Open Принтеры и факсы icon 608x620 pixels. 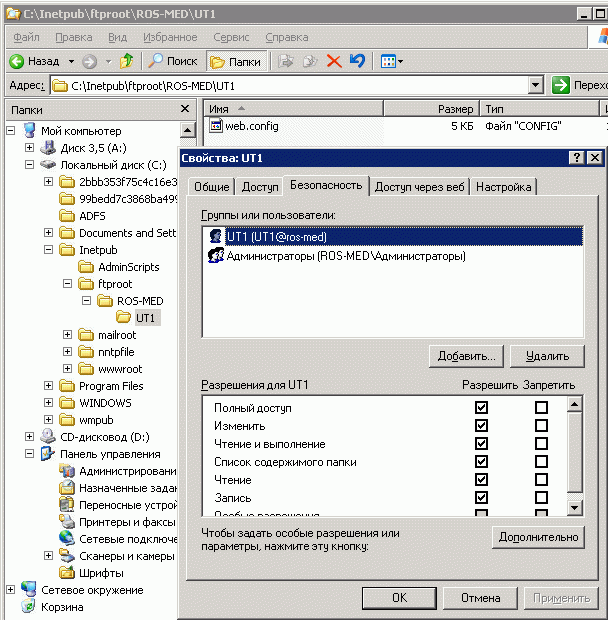tap(67, 522)
